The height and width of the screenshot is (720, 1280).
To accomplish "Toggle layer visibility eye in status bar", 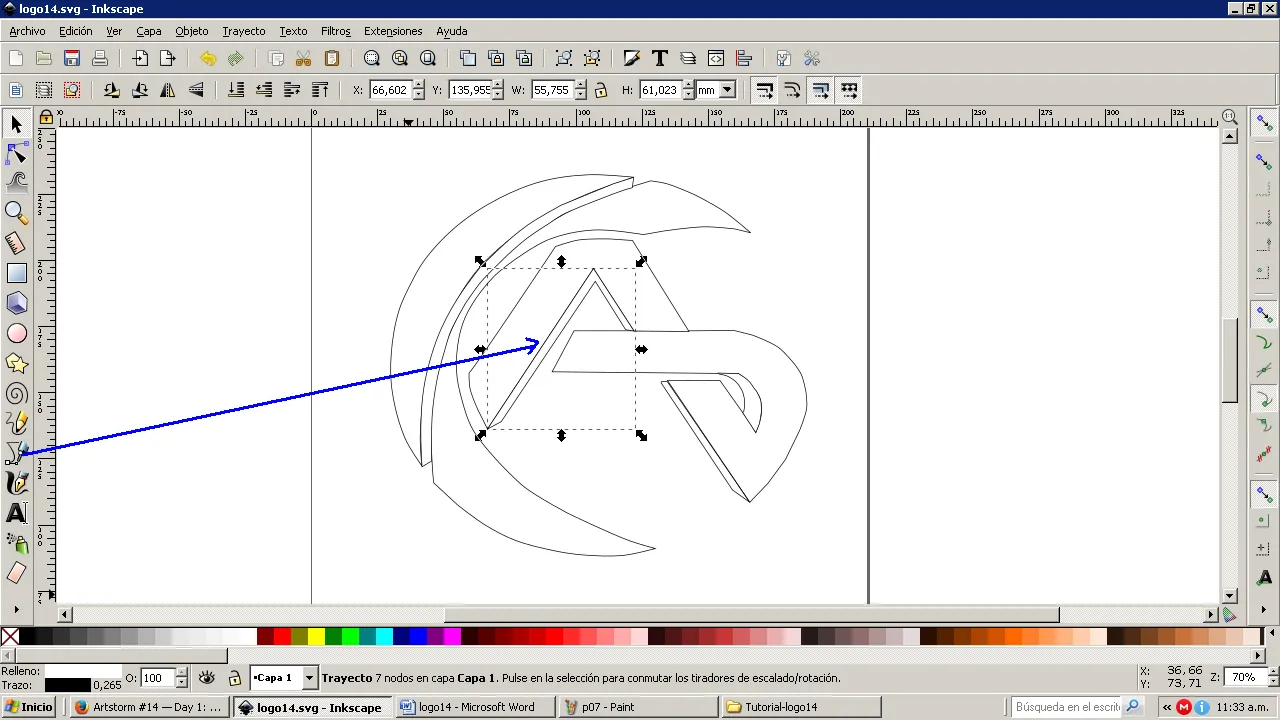I will [207, 678].
